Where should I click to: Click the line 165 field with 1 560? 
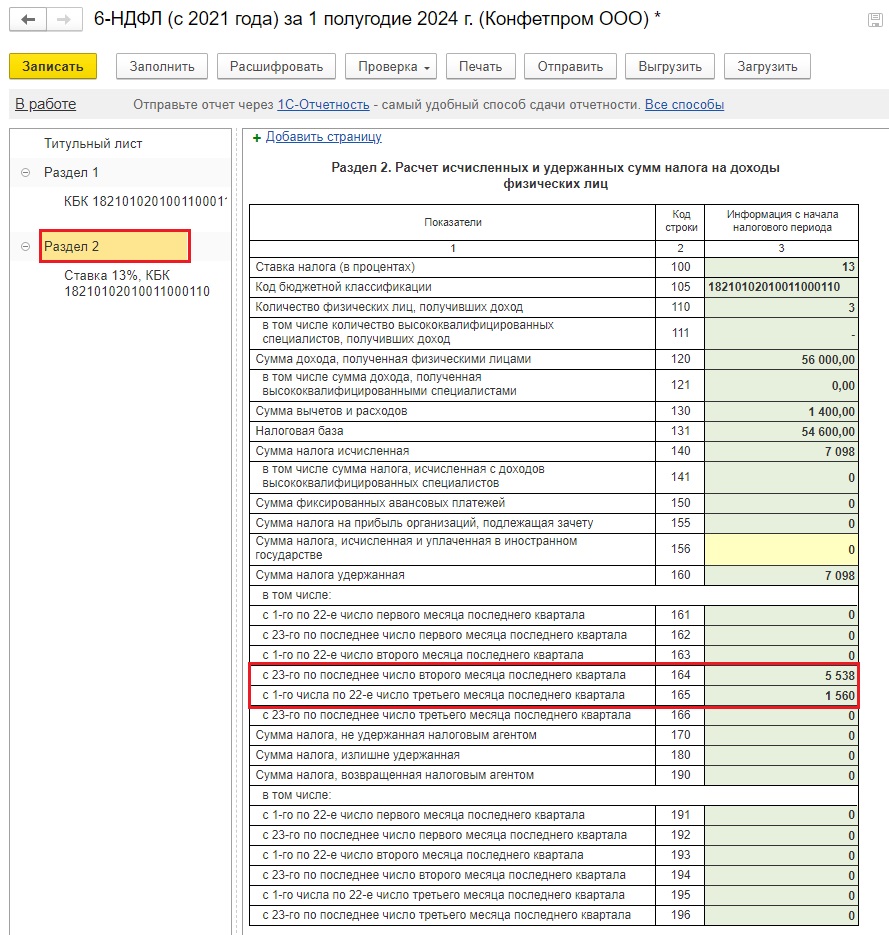click(x=781, y=695)
